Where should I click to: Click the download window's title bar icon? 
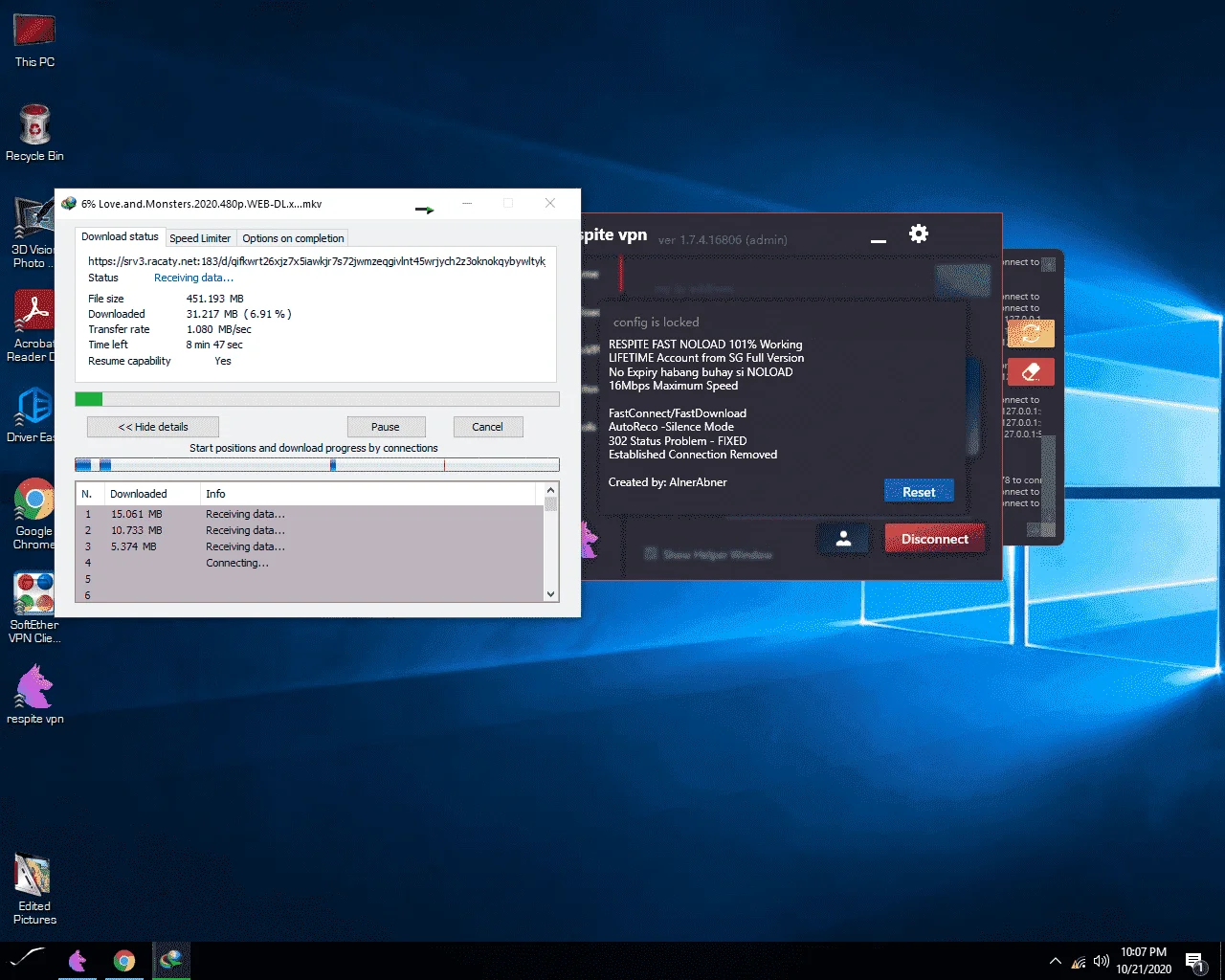(69, 203)
